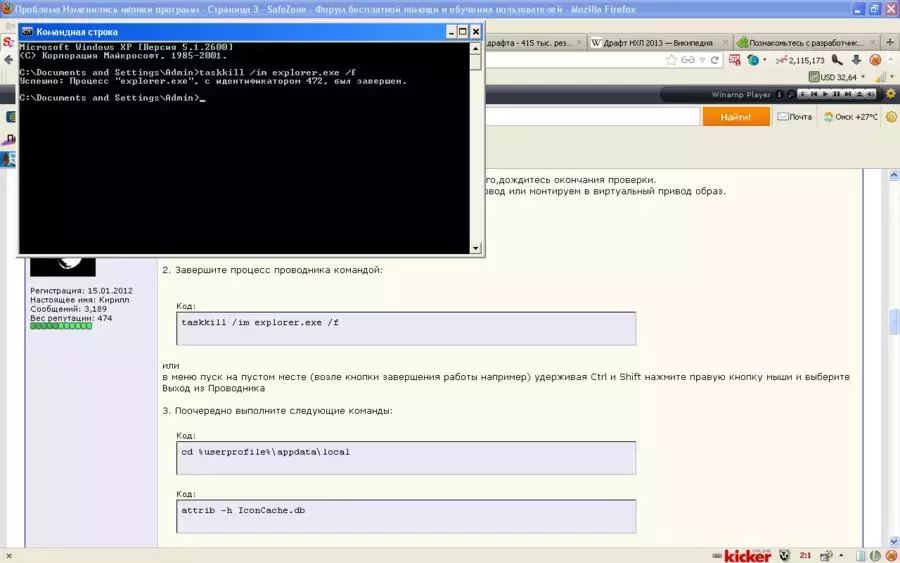
Task: Click round gray icon in status bar
Action: pyautogui.click(x=875, y=556)
